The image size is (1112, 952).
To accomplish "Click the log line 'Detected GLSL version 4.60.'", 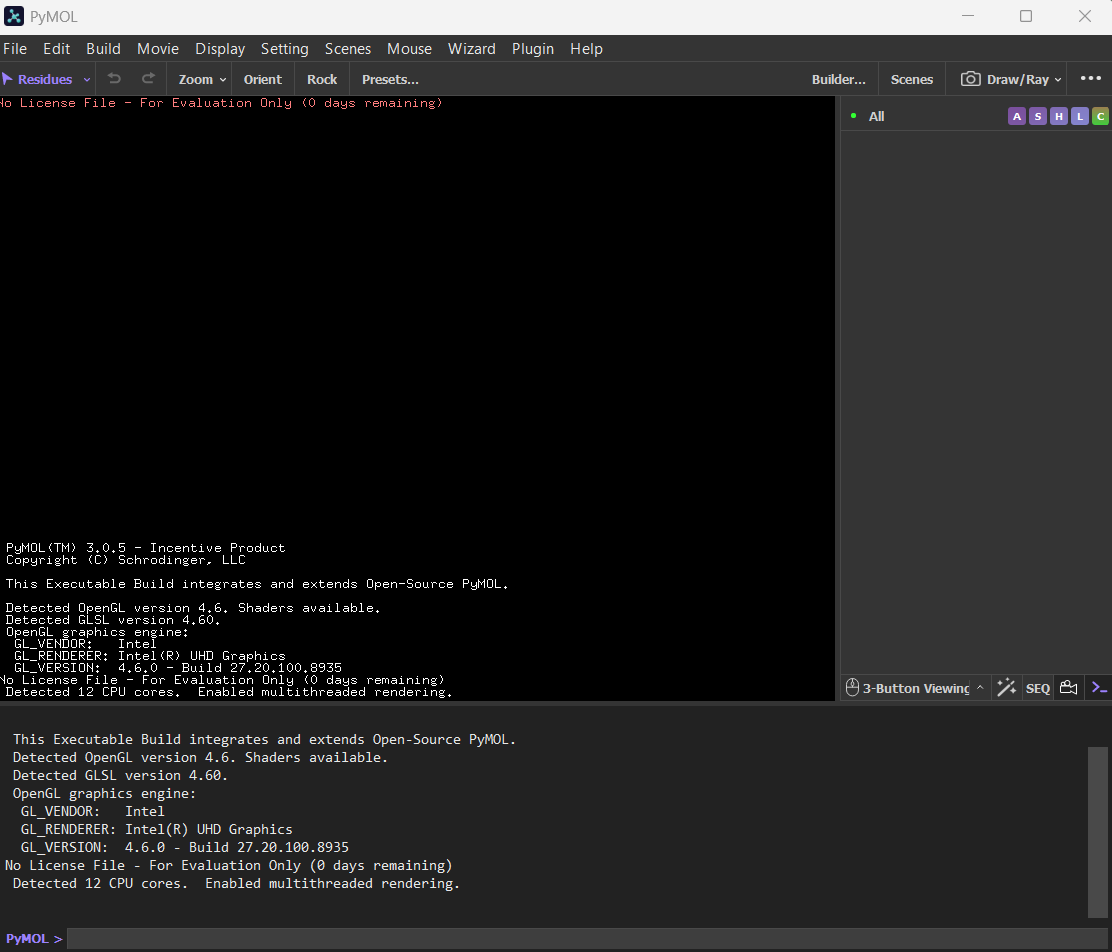I will [x=120, y=775].
